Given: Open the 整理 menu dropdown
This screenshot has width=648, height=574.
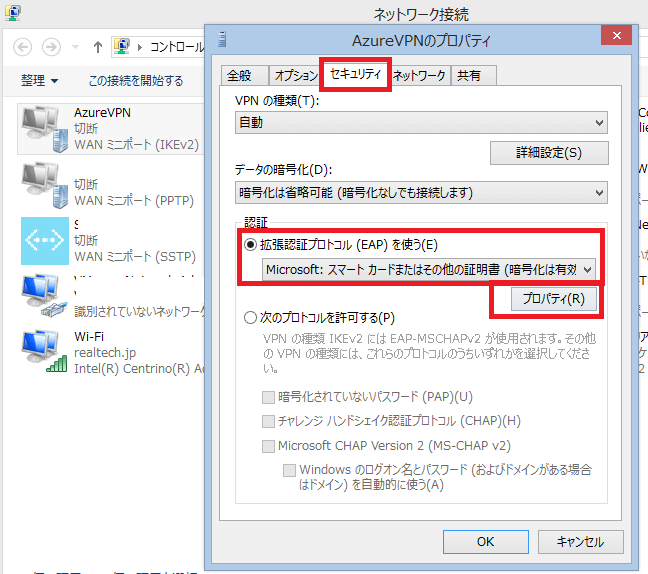Looking at the screenshot, I should pyautogui.click(x=39, y=80).
